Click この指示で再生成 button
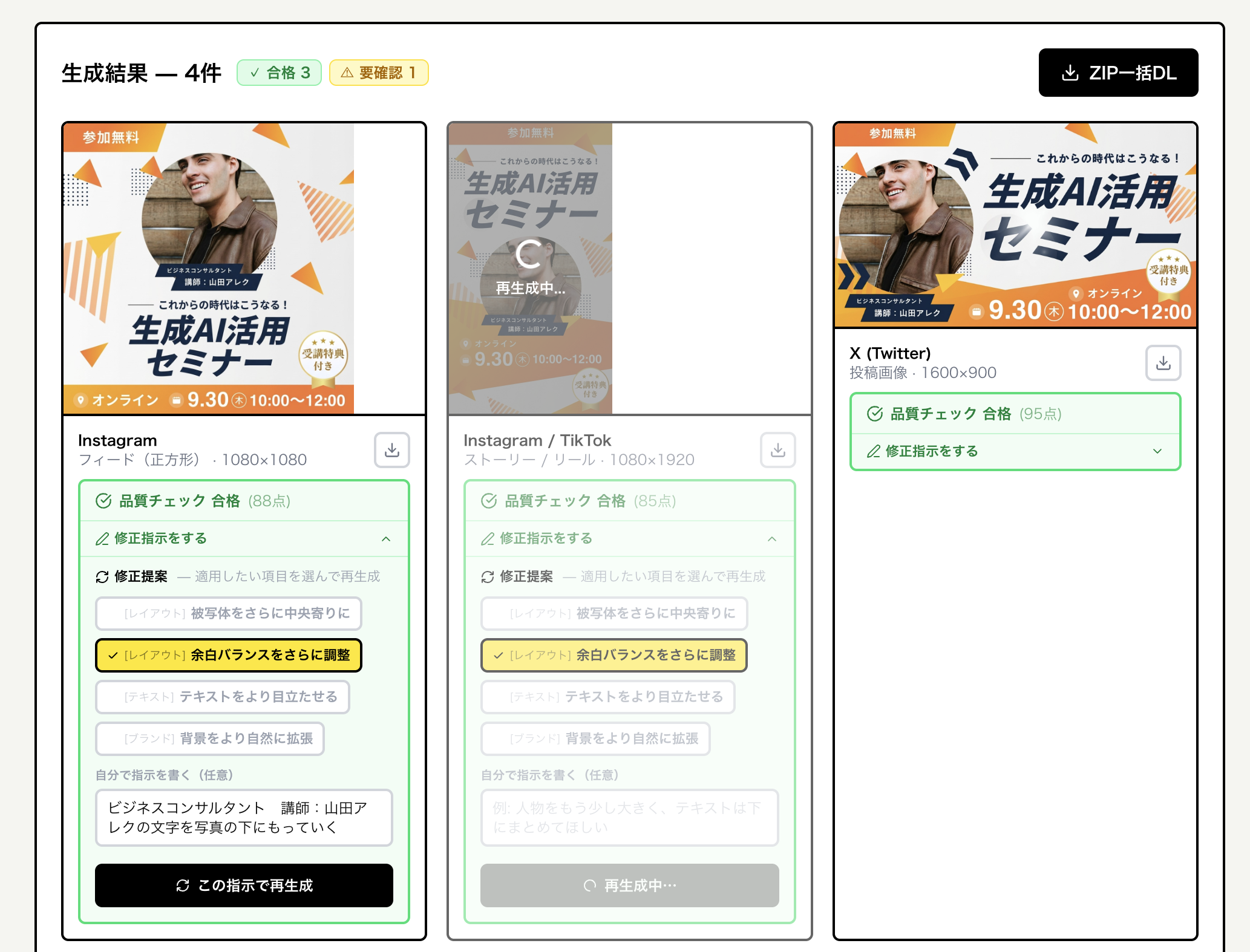Image resolution: width=1250 pixels, height=952 pixels. coord(244,885)
